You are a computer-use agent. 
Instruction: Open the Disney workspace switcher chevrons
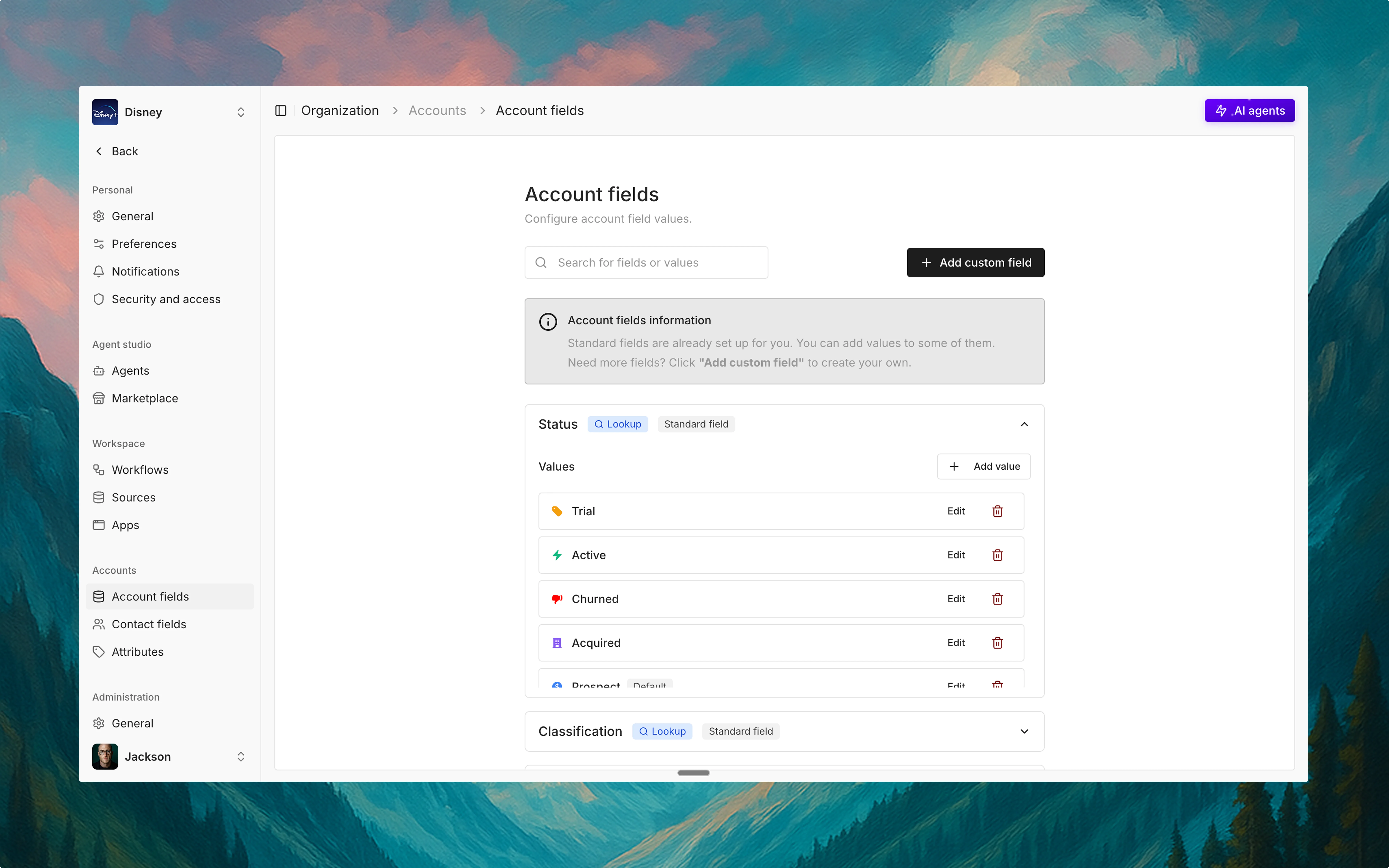pyautogui.click(x=241, y=112)
